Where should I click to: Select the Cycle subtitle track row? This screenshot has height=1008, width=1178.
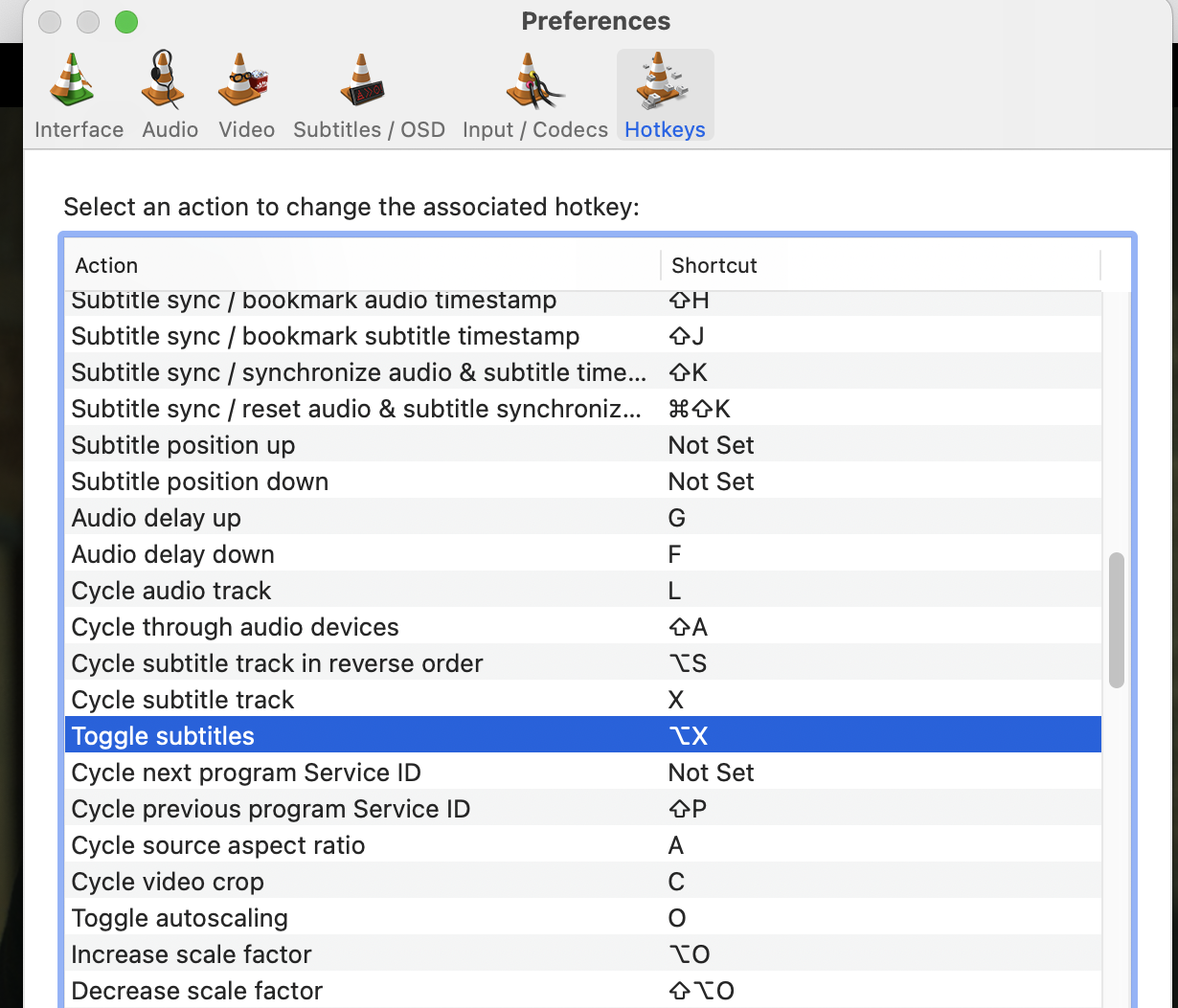(183, 700)
